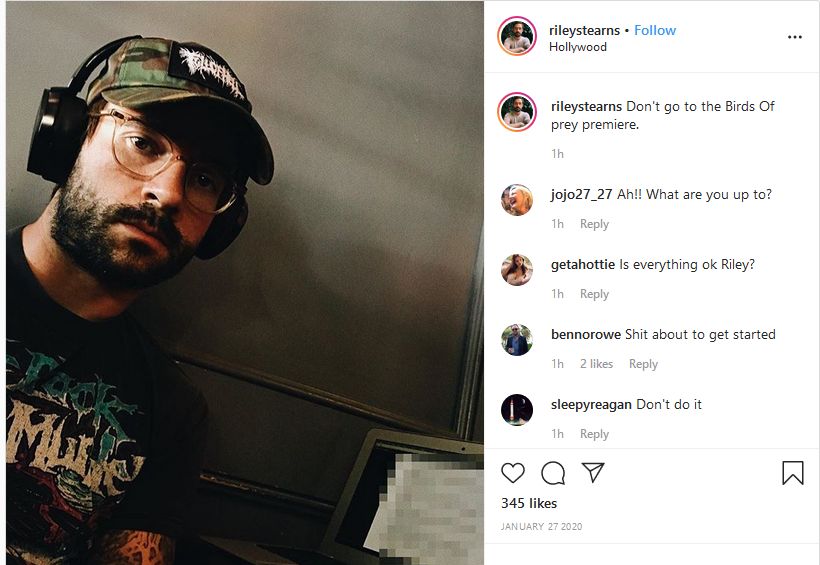Image resolution: width=820 pixels, height=565 pixels.
Task: Open three-dot more options menu
Action: (x=794, y=37)
